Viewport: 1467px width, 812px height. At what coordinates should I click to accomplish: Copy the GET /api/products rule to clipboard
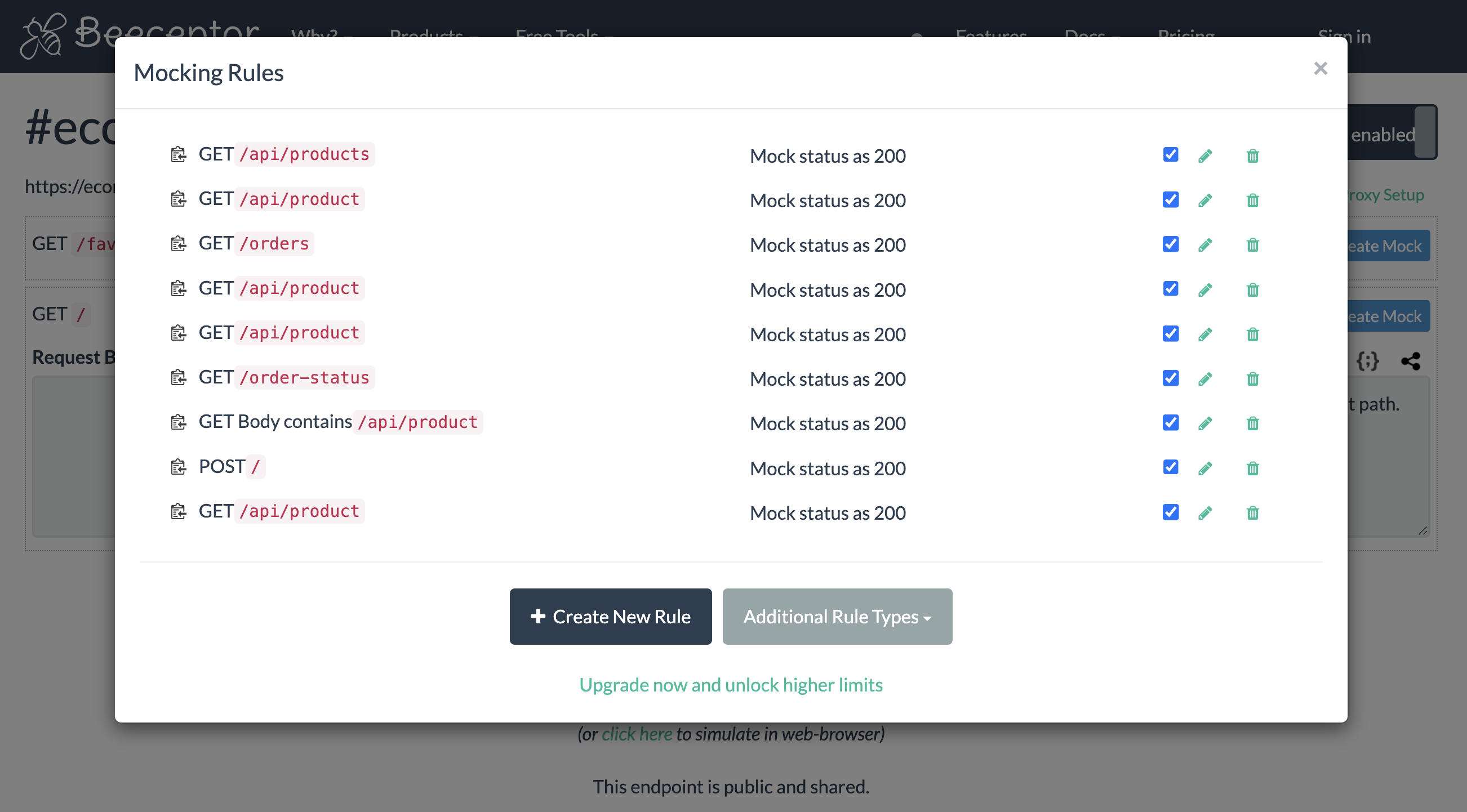point(178,154)
